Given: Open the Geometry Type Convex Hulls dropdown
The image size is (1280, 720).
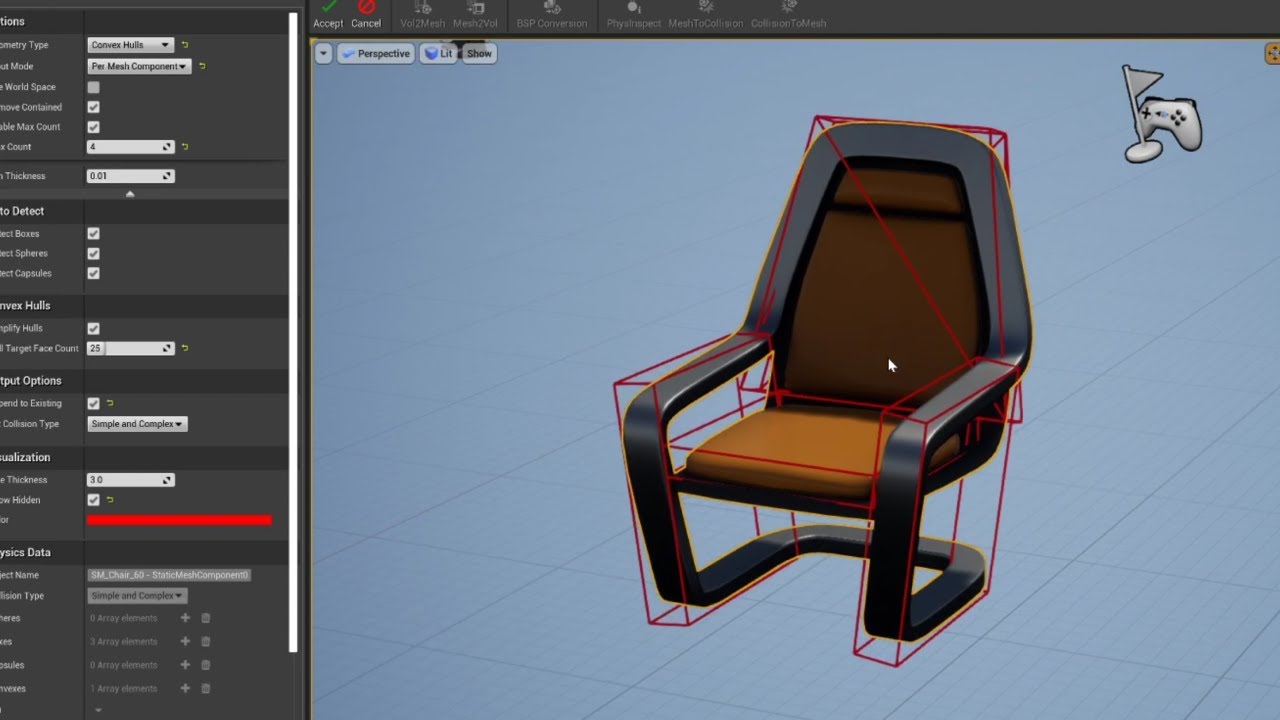Looking at the screenshot, I should pos(131,45).
